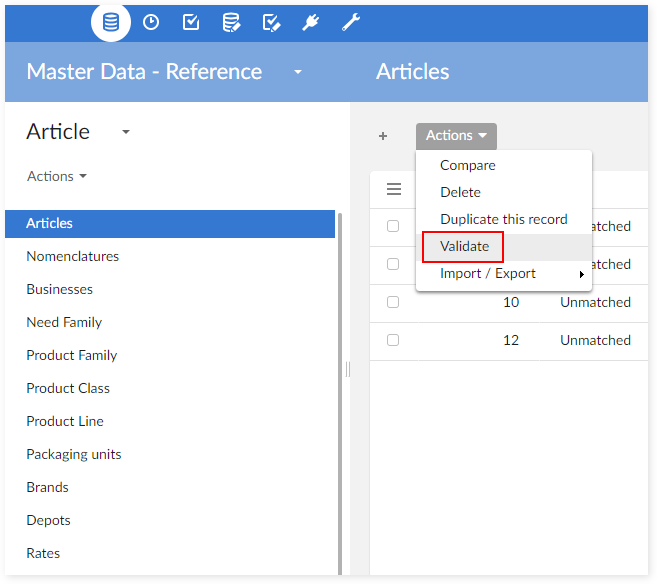Open the checkbox with pencil icon
This screenshot has height=584, width=657.
point(271,23)
